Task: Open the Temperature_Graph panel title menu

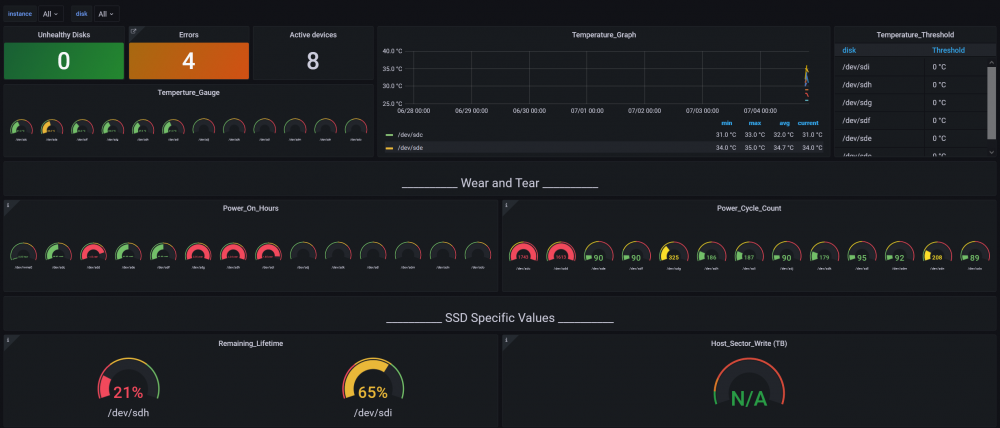Action: (604, 35)
